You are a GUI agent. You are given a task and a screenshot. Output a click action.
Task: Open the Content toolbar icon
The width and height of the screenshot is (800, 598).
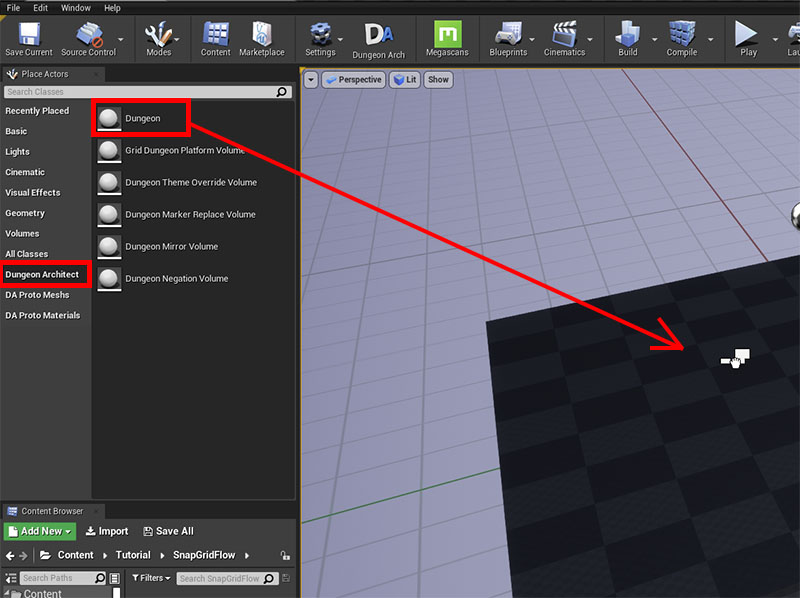tap(215, 34)
